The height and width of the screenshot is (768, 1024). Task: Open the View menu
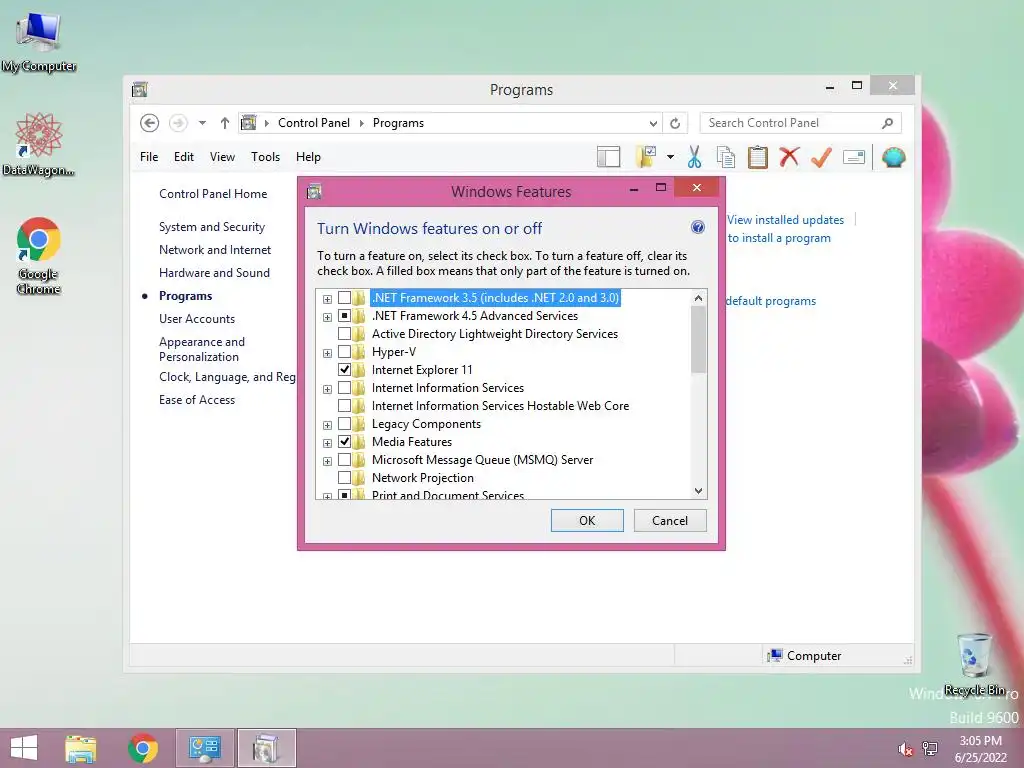pyautogui.click(x=222, y=157)
